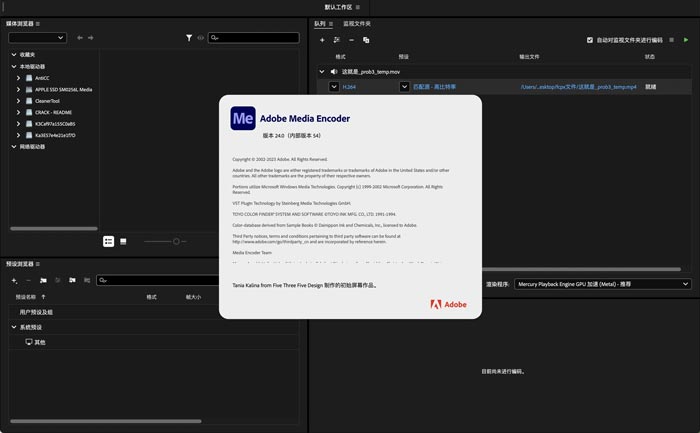Switch to the 监视文件夹 watch folders tab
The width and height of the screenshot is (700, 433).
(x=357, y=24)
